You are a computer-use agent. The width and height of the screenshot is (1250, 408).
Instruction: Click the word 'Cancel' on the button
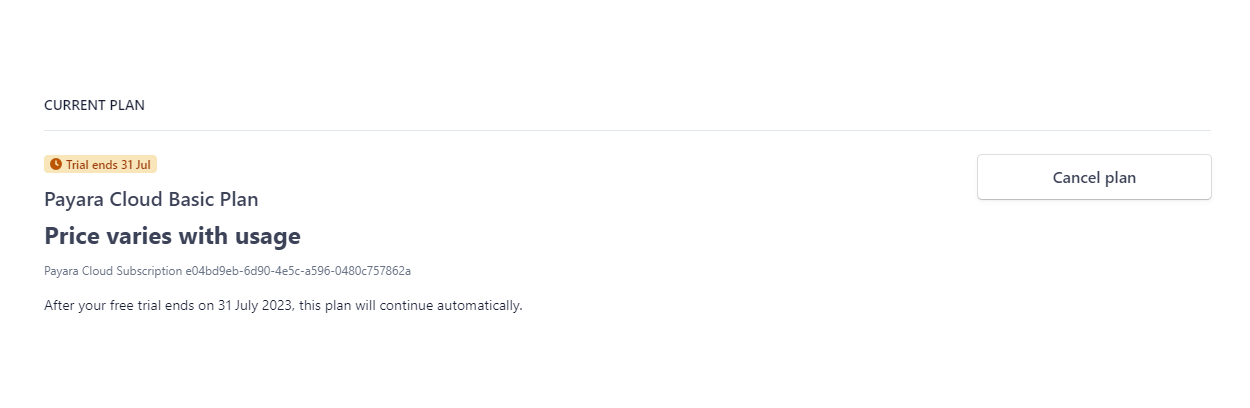pos(1076,177)
